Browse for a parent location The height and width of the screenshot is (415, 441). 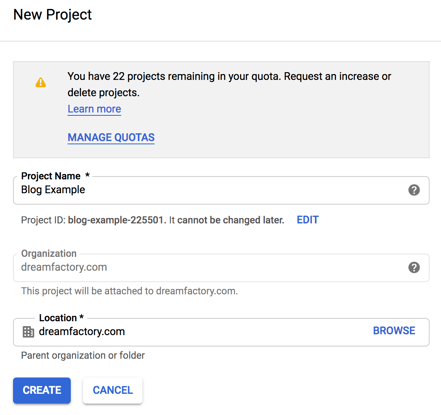[394, 331]
